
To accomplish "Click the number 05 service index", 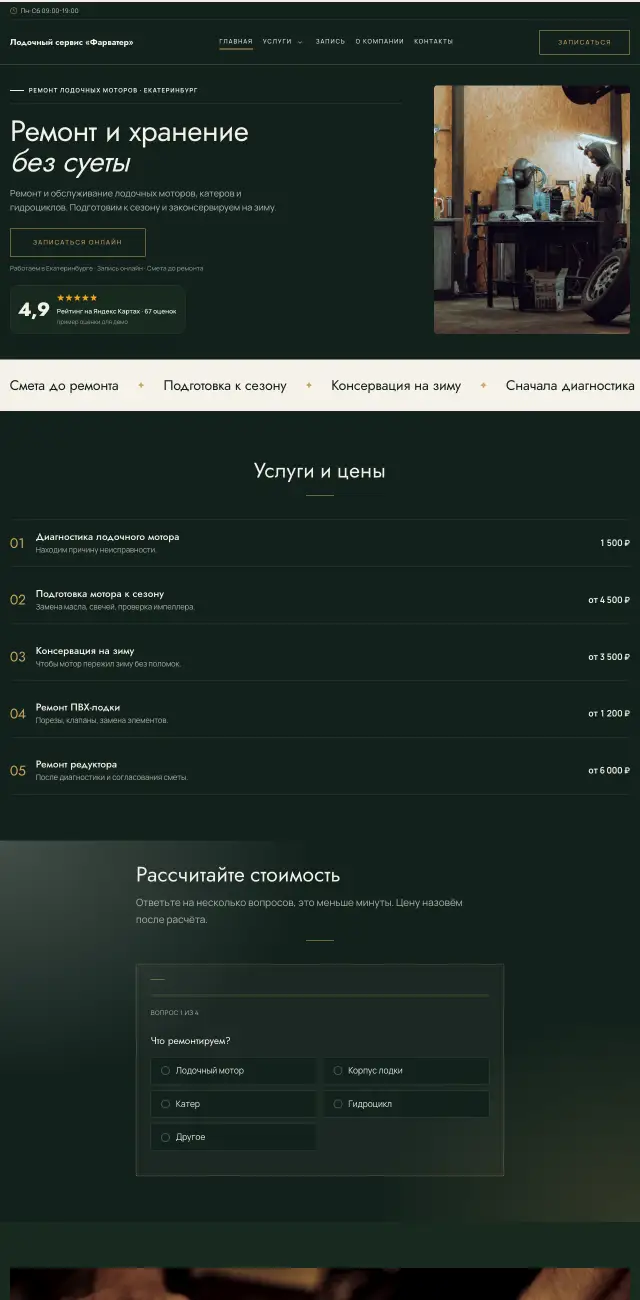I will (18, 770).
